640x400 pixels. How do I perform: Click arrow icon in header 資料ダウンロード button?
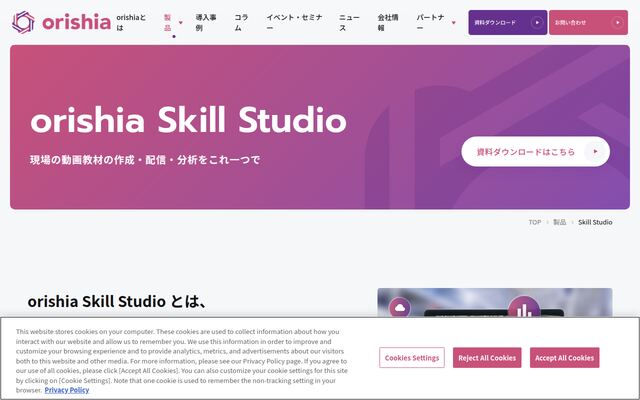pyautogui.click(x=537, y=22)
